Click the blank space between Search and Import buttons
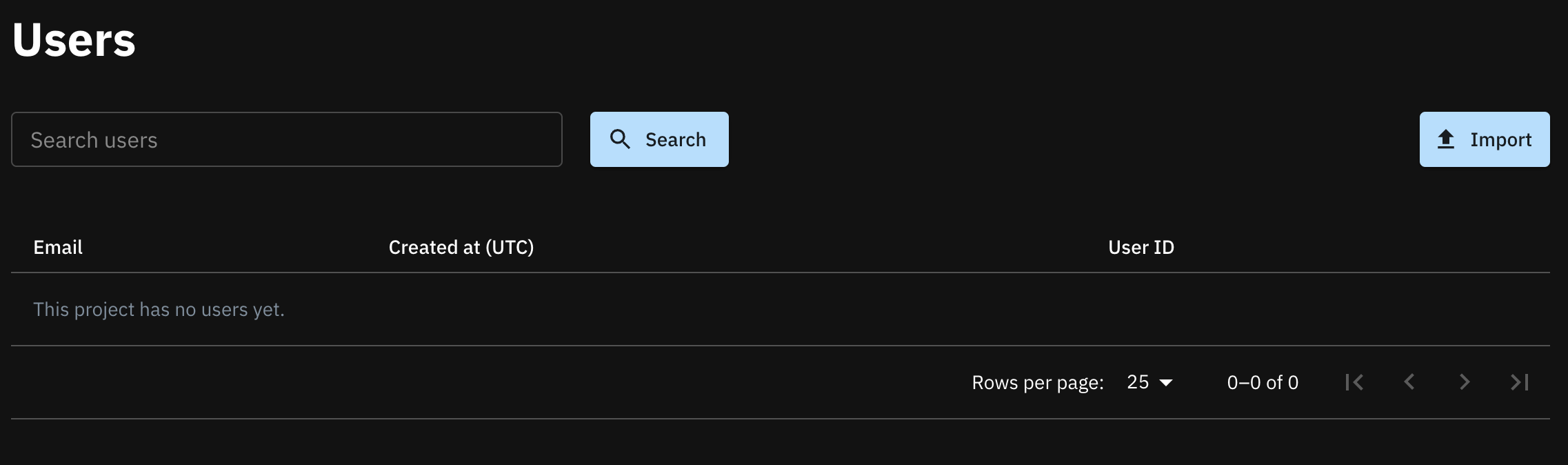Viewport: 1568px width, 465px height. point(1074,139)
